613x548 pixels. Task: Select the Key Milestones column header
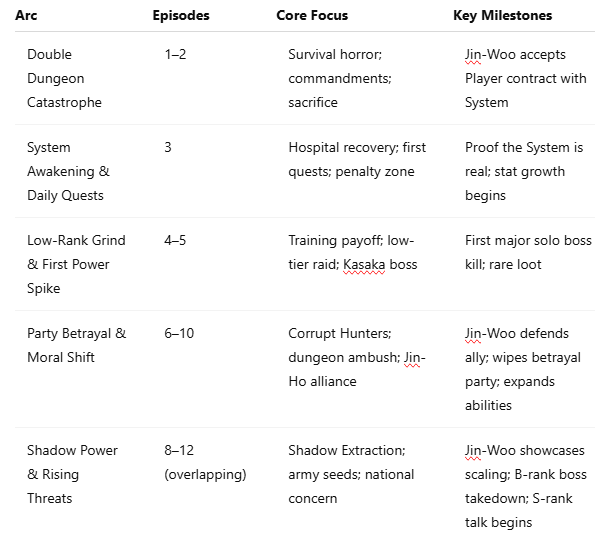[502, 16]
